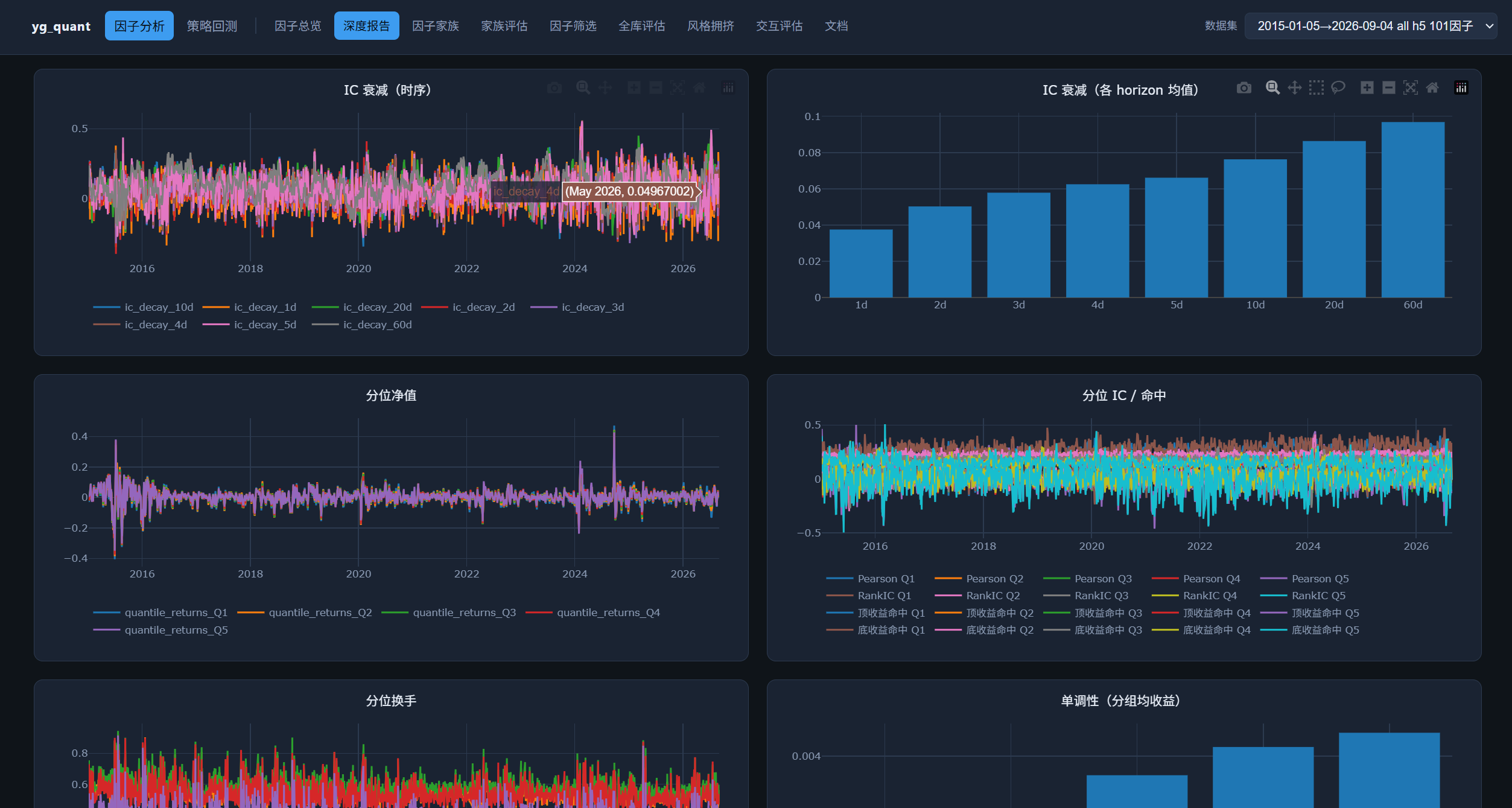
Task: Open the Plotly logo link on the horizon-mean chart
Action: tap(1461, 88)
